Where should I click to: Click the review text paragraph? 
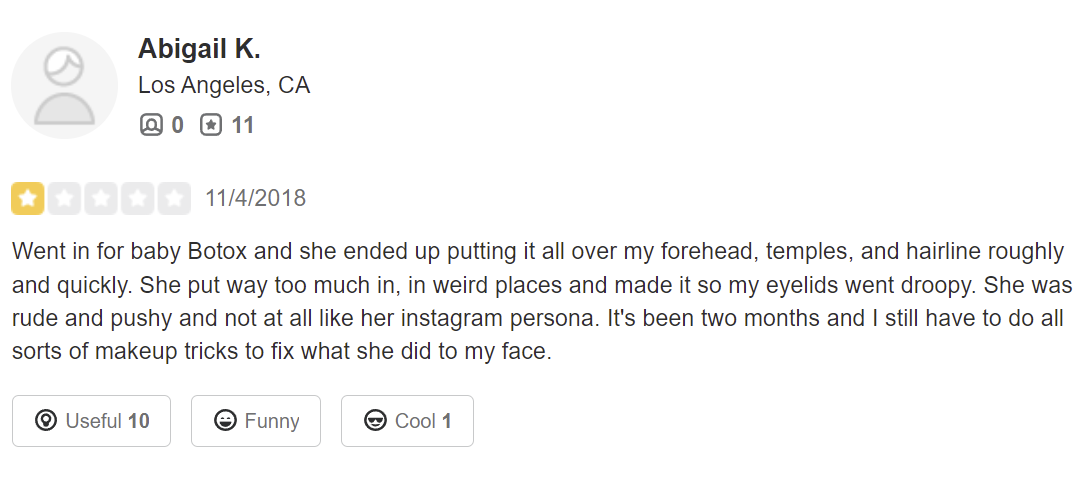point(540,302)
